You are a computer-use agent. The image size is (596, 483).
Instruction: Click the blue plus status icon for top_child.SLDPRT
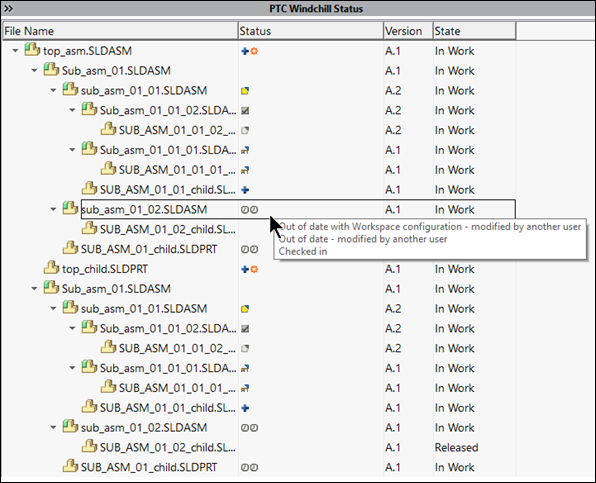coord(245,269)
